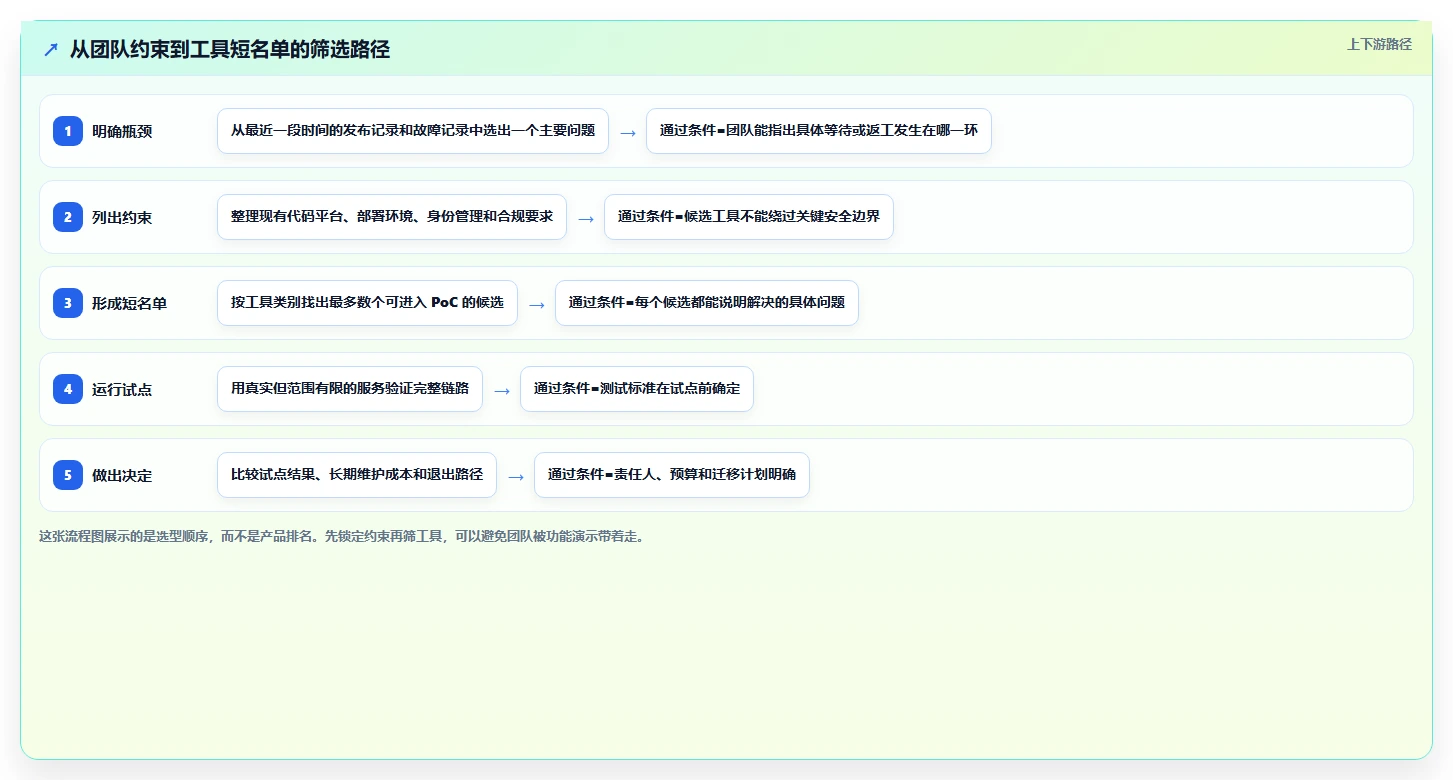Select step number 3 badge for 形成短名单

click(68, 302)
